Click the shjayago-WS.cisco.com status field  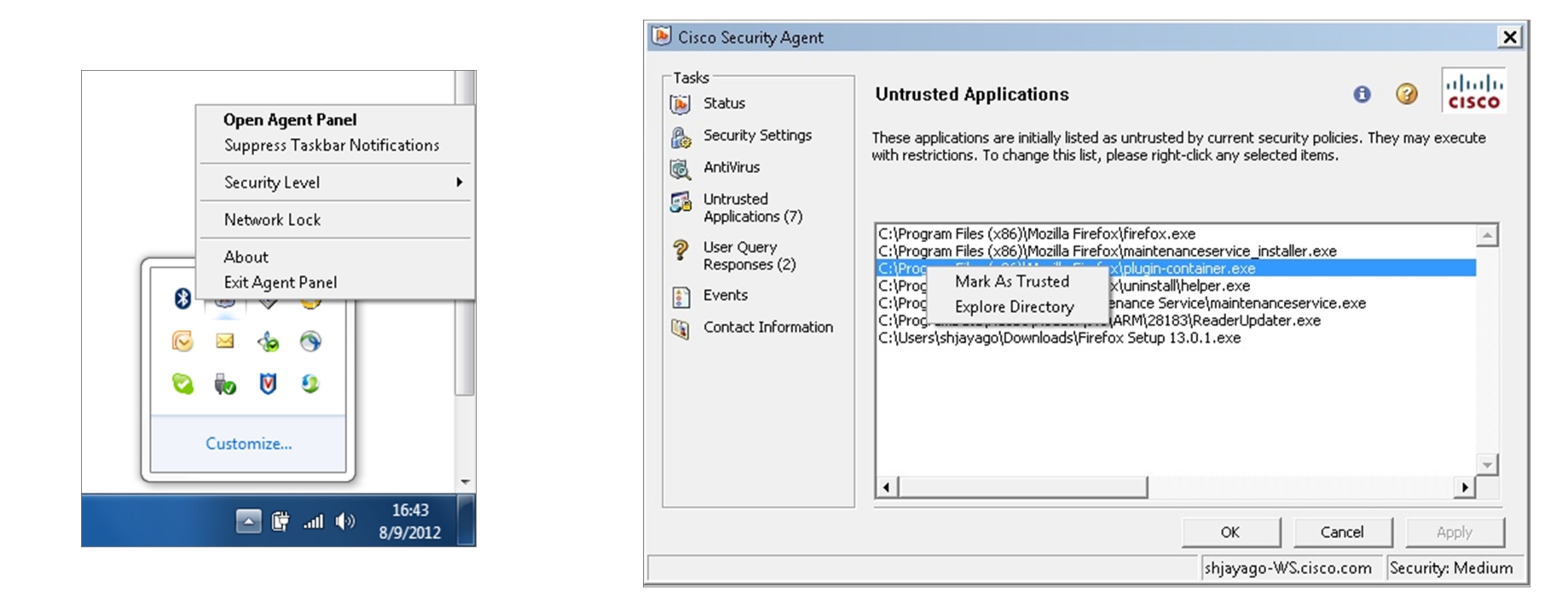1291,569
